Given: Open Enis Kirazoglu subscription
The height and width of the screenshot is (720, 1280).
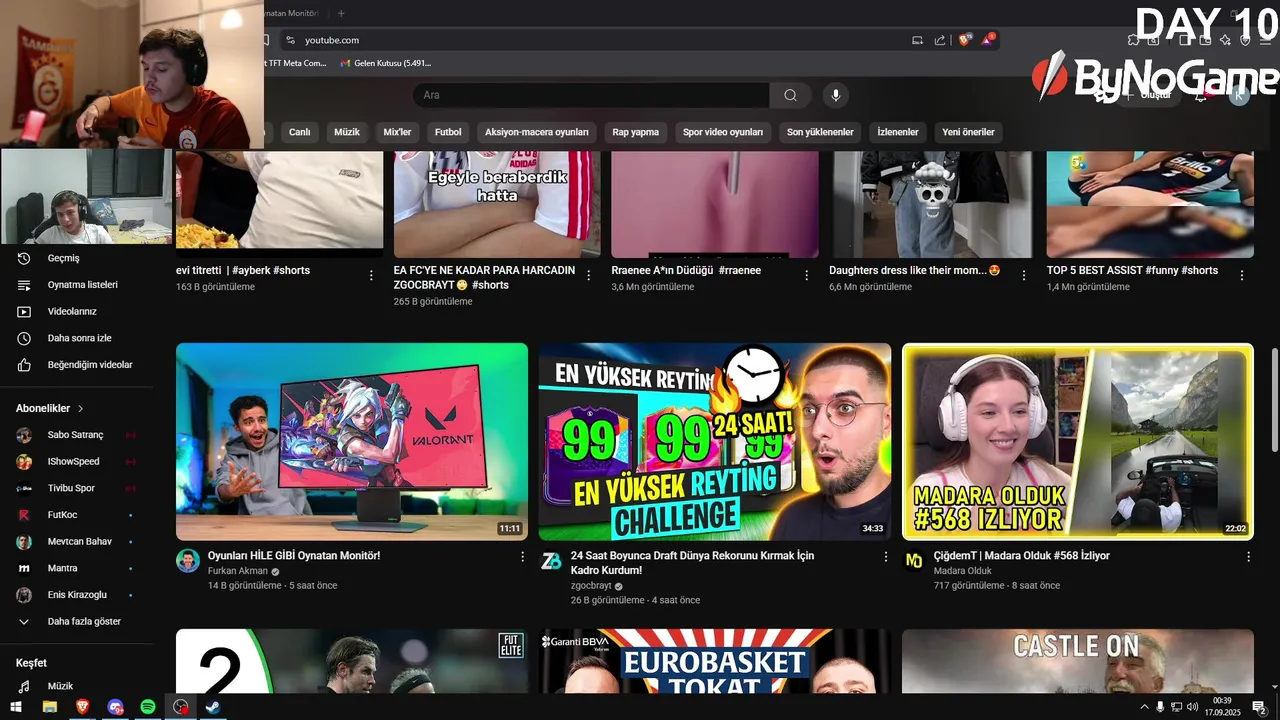Looking at the screenshot, I should click(77, 595).
